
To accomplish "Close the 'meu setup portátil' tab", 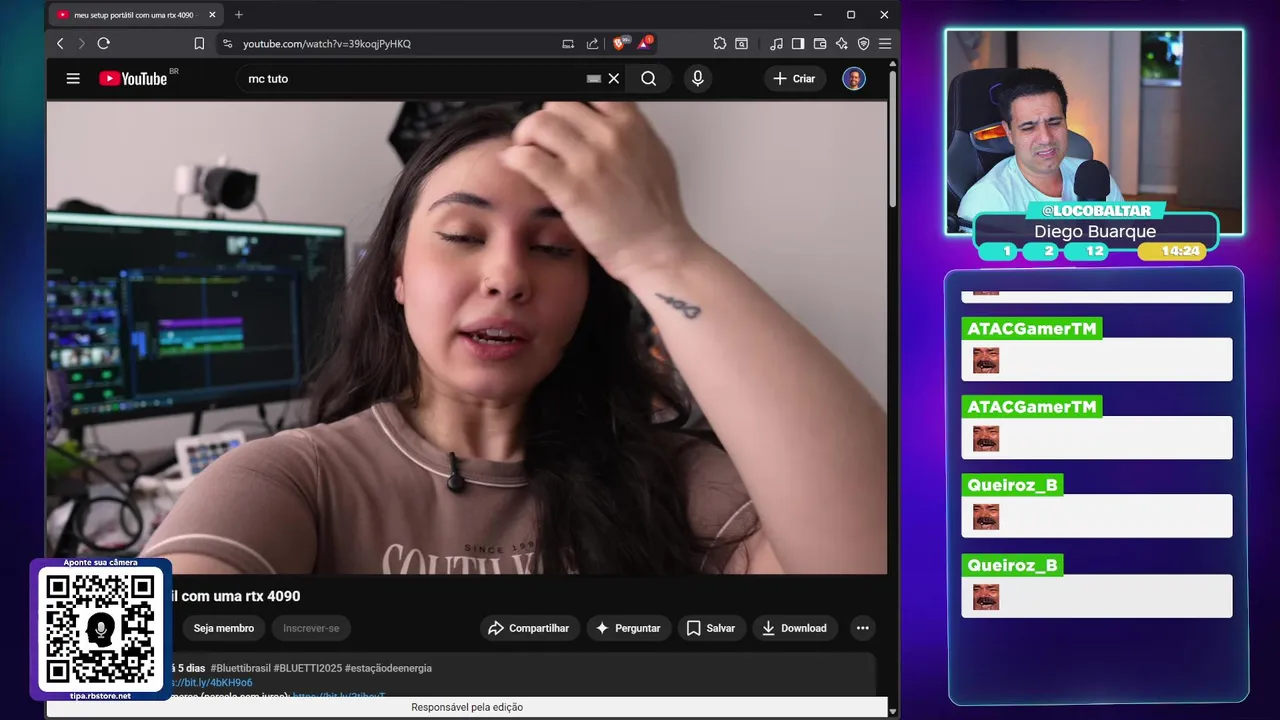I will (x=212, y=15).
